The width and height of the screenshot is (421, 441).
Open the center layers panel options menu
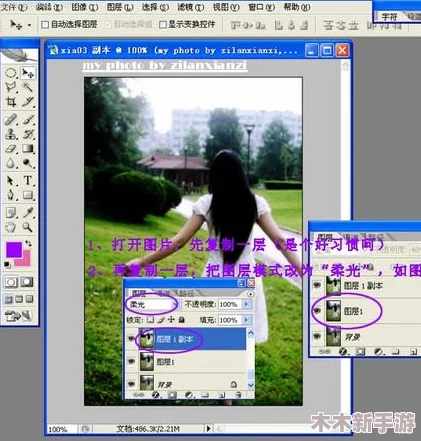click(250, 294)
